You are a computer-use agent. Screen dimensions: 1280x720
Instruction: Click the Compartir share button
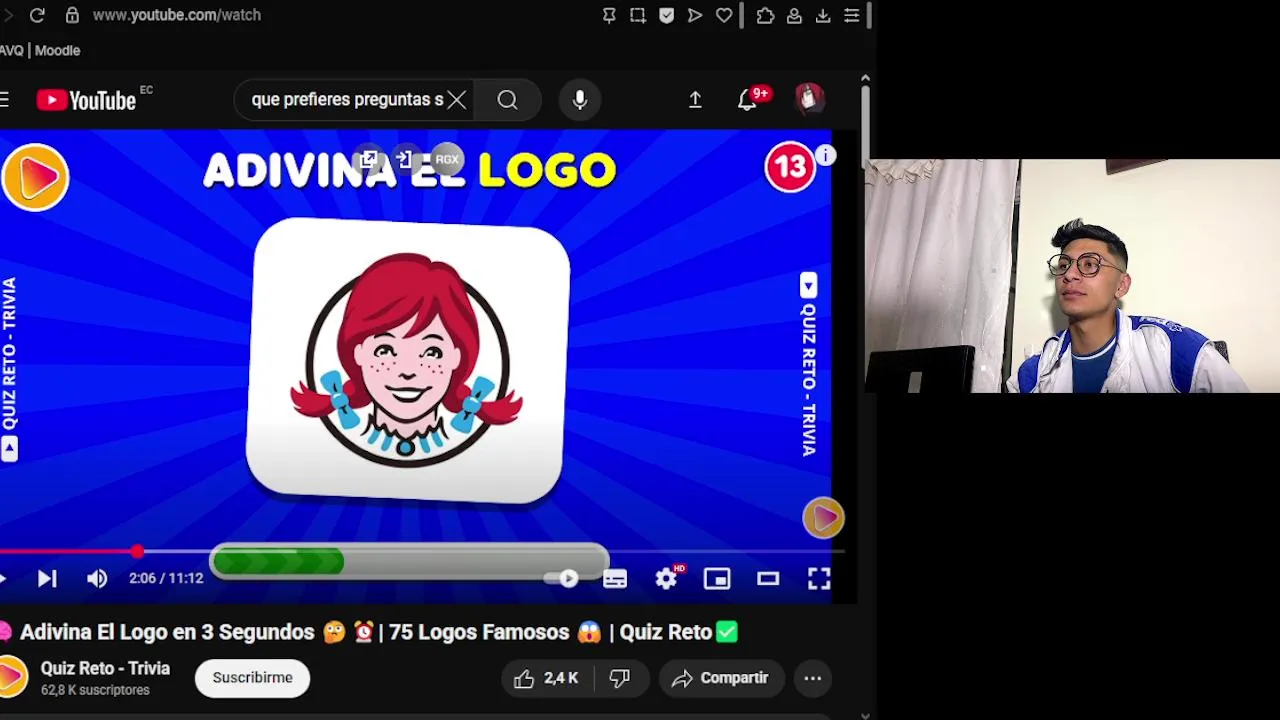(x=721, y=678)
